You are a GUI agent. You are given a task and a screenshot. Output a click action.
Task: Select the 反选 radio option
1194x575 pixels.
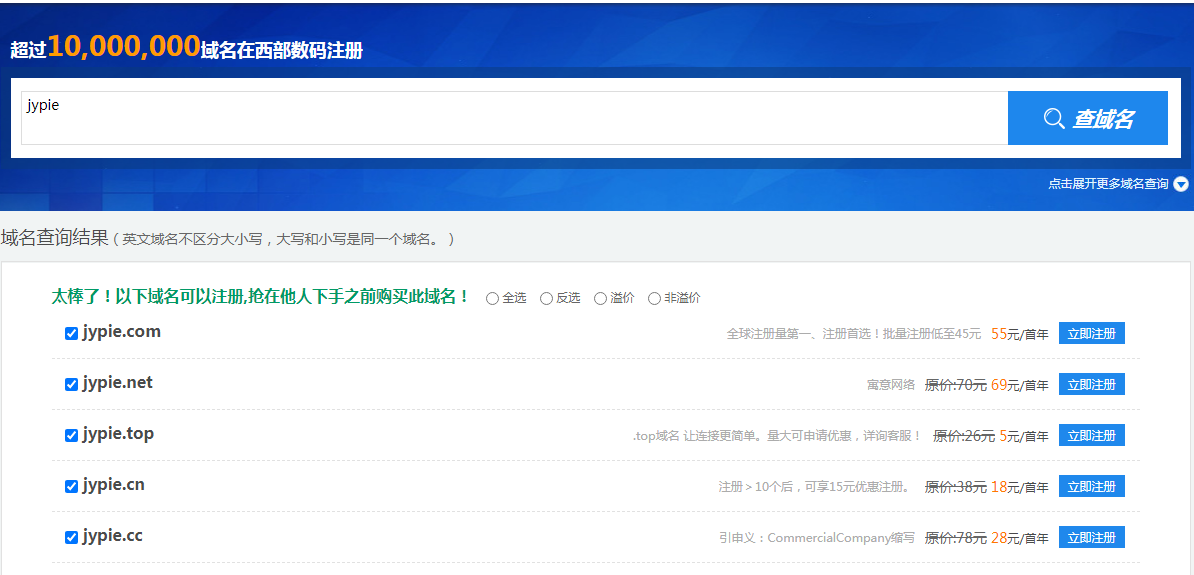(546, 298)
